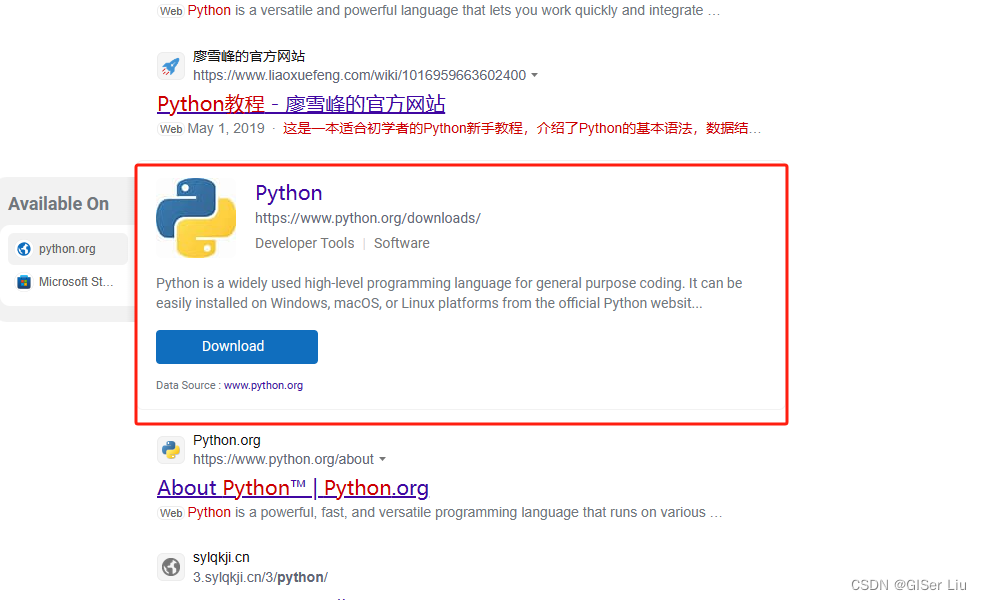This screenshot has height=600, width=982.
Task: Click the python.org globe icon
Action: click(x=24, y=249)
